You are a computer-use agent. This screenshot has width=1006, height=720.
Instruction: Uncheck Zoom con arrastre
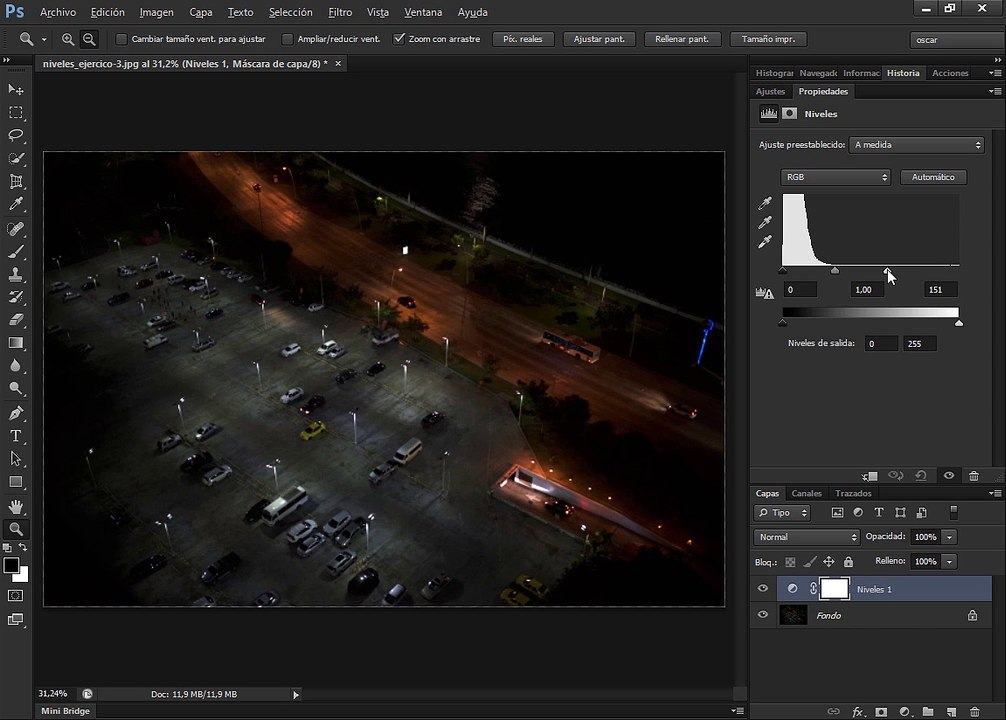pyautogui.click(x=399, y=39)
